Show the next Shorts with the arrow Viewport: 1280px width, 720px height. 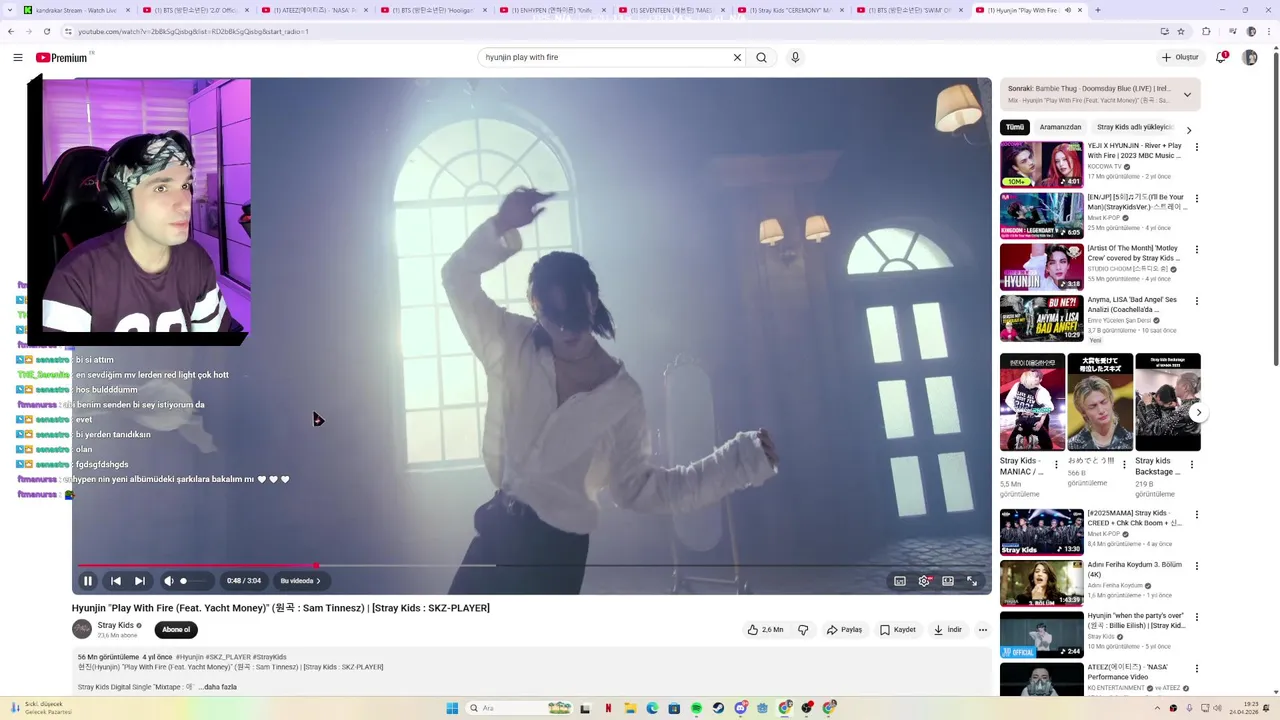(x=1199, y=413)
